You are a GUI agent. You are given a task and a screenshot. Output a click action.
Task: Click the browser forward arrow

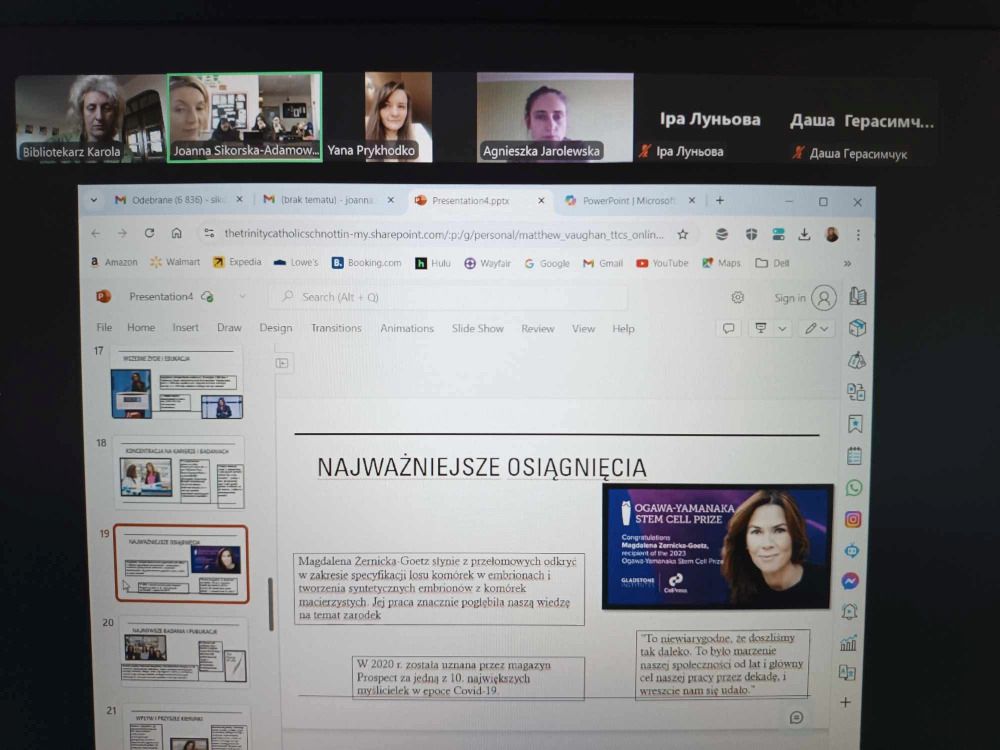(122, 233)
